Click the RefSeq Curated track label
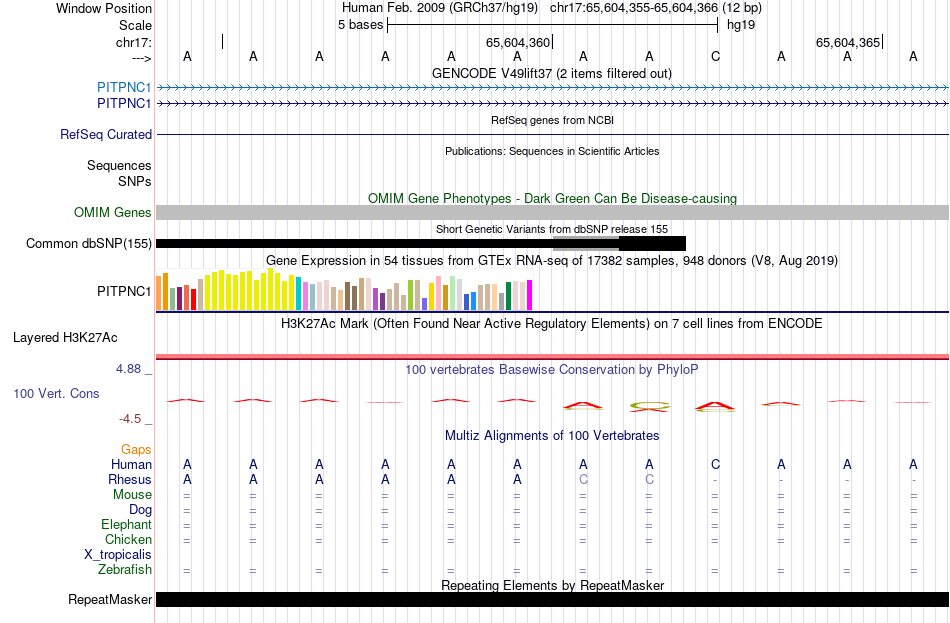This screenshot has width=950, height=623. point(106,135)
